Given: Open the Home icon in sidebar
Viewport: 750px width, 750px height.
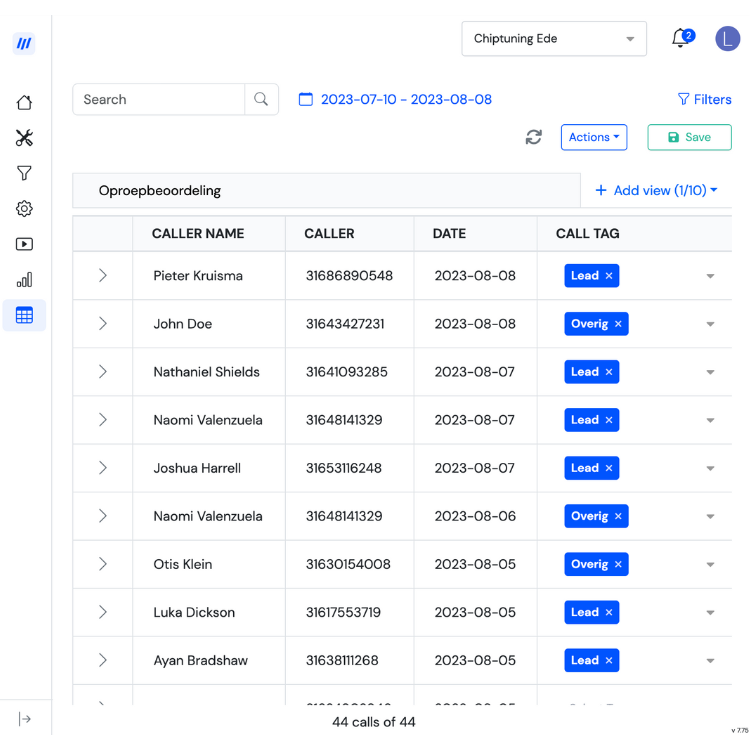Looking at the screenshot, I should 24,102.
